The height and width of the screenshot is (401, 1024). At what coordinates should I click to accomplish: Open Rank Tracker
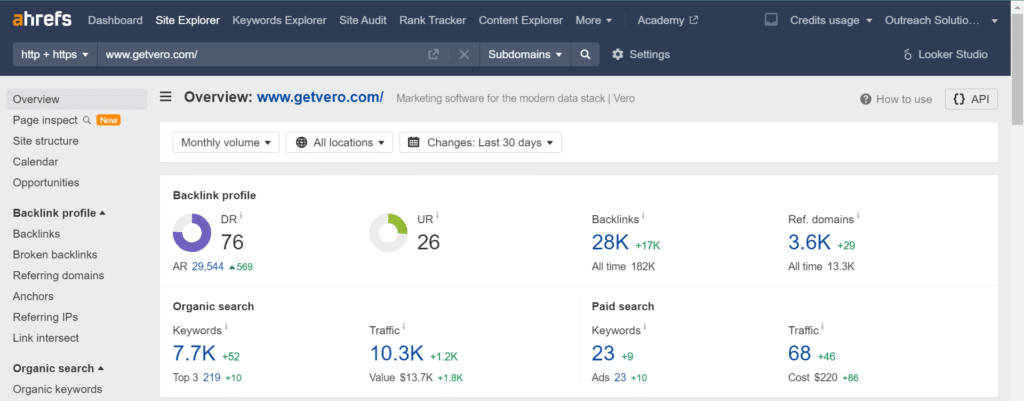[x=433, y=20]
